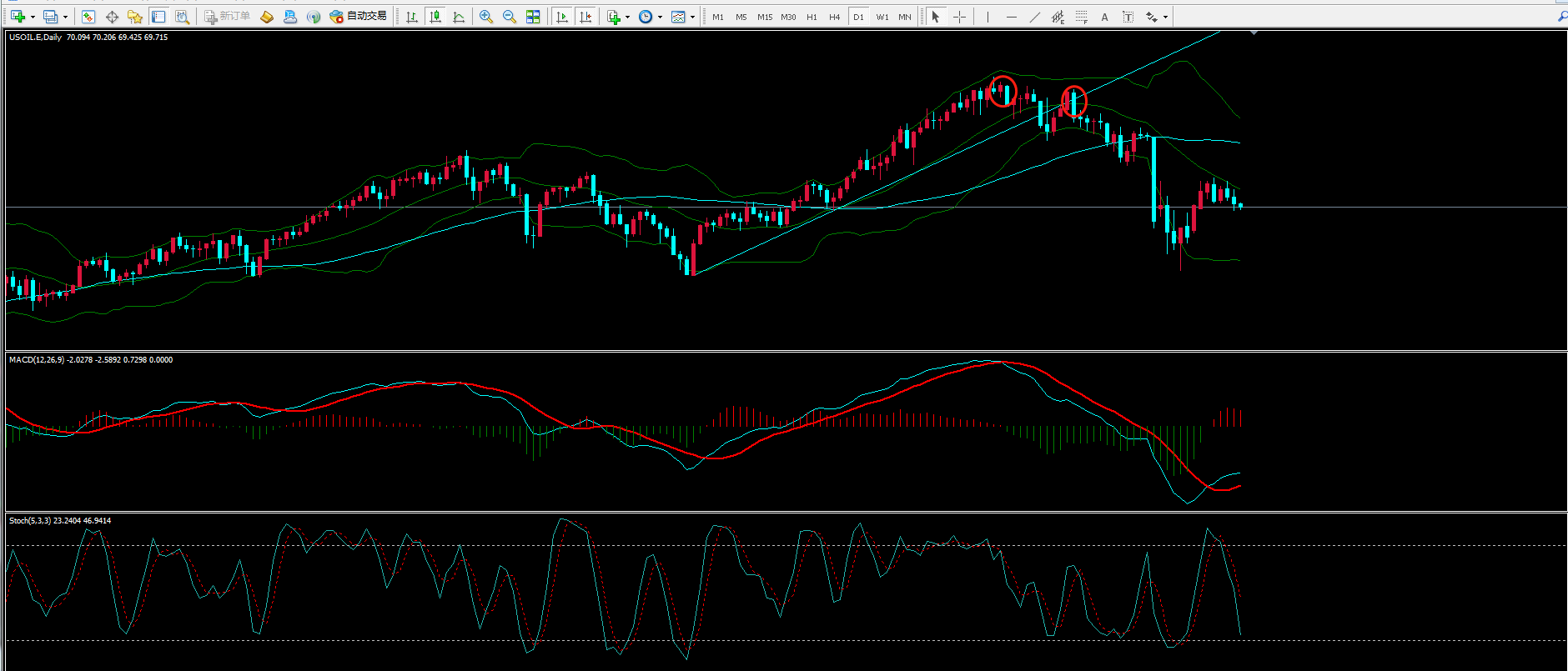Switch chart to bar chart mode
1568x671 pixels.
(x=412, y=17)
